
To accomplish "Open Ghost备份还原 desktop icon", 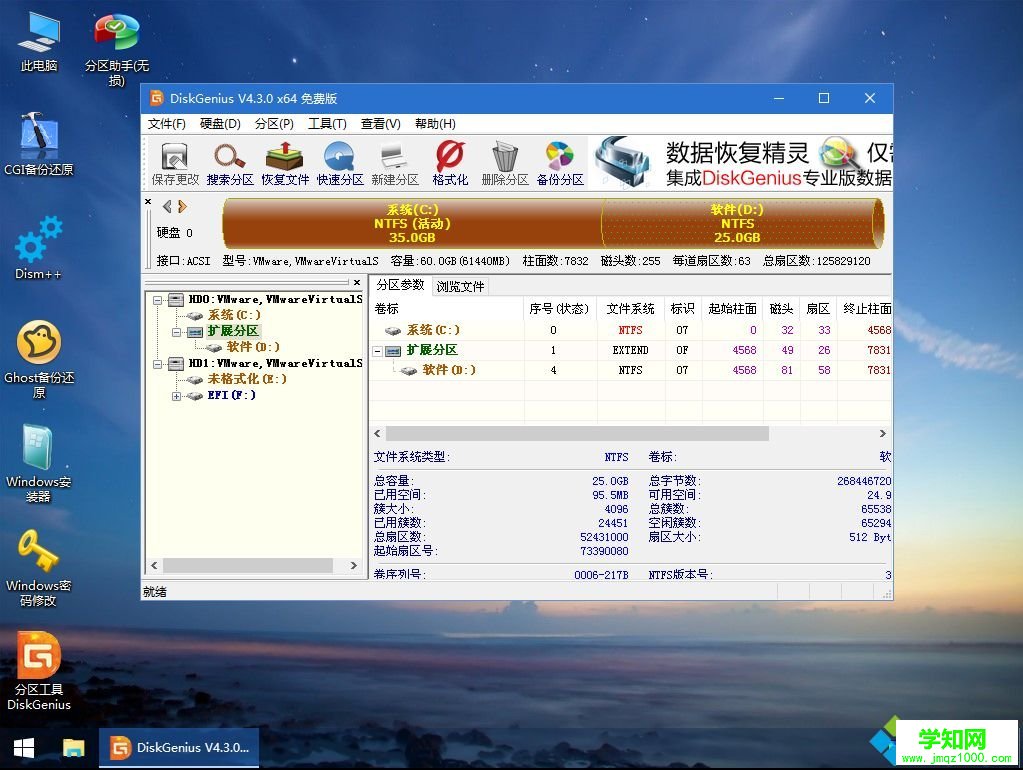I will 38,345.
